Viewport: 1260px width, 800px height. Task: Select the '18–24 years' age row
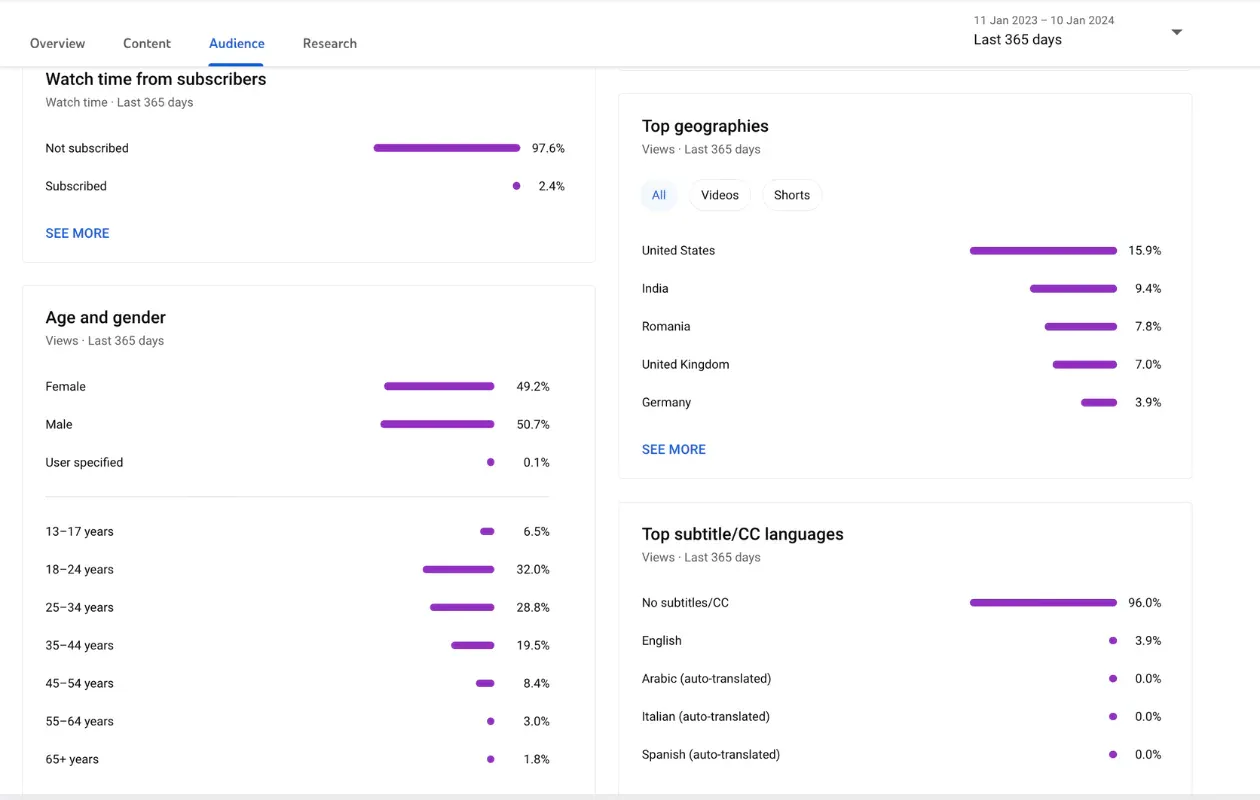pyautogui.click(x=297, y=569)
